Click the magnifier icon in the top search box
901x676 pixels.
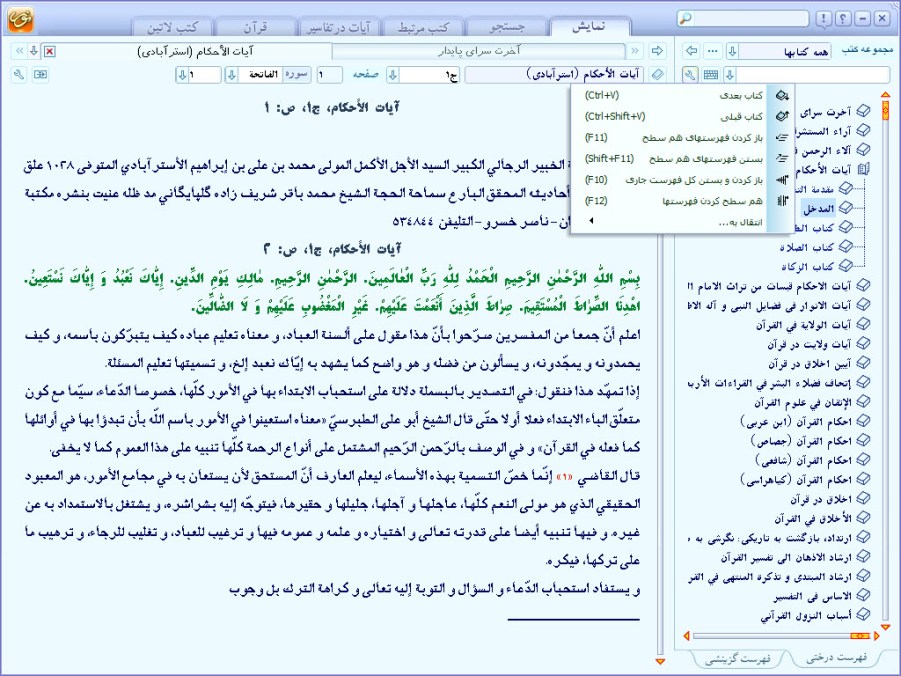[685, 19]
